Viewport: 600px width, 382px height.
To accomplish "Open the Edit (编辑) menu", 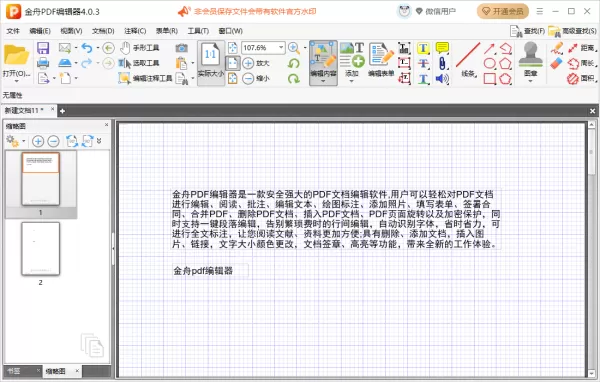I will 40,31.
